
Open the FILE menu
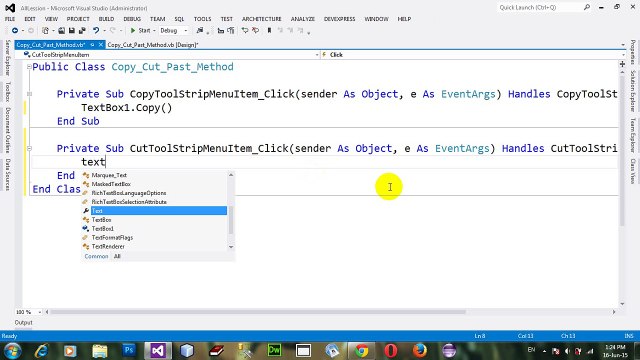(x=10, y=19)
